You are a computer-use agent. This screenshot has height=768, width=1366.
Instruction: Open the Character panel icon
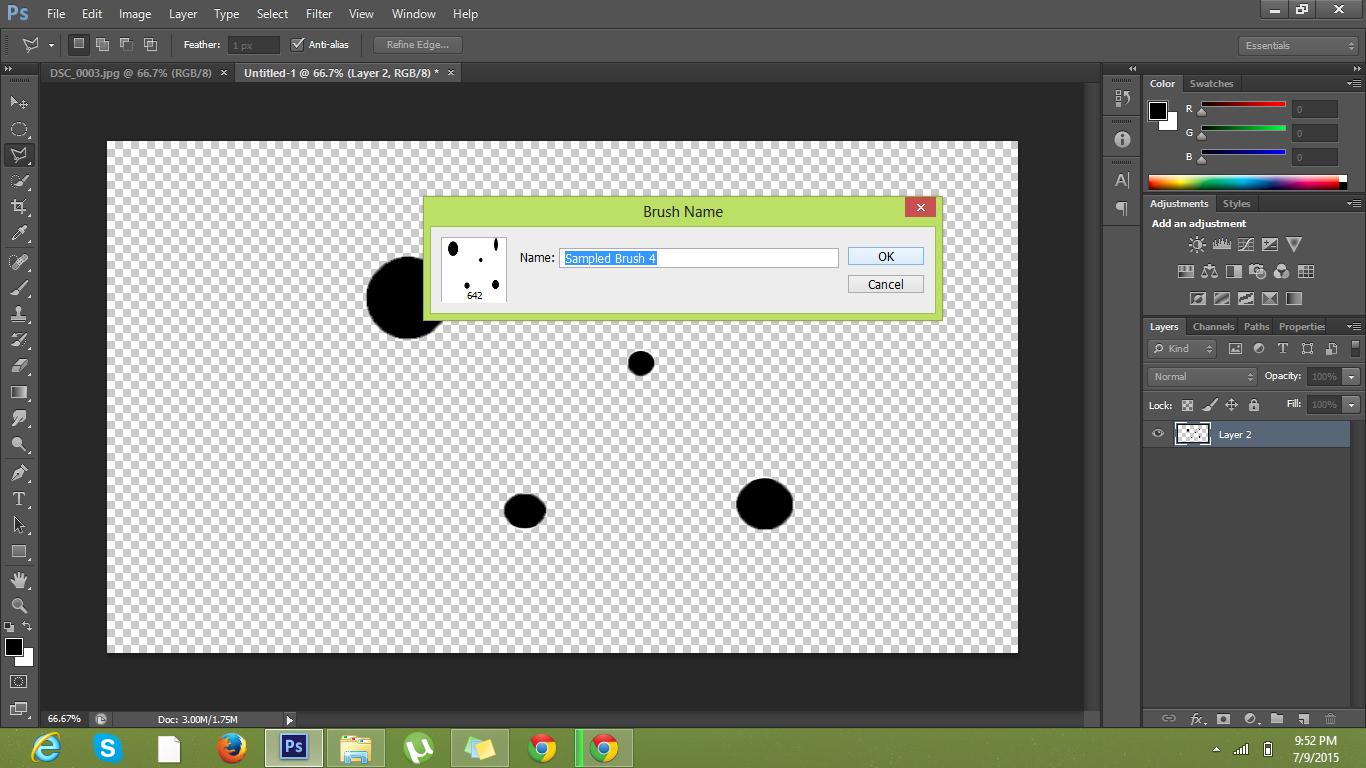coord(1122,181)
